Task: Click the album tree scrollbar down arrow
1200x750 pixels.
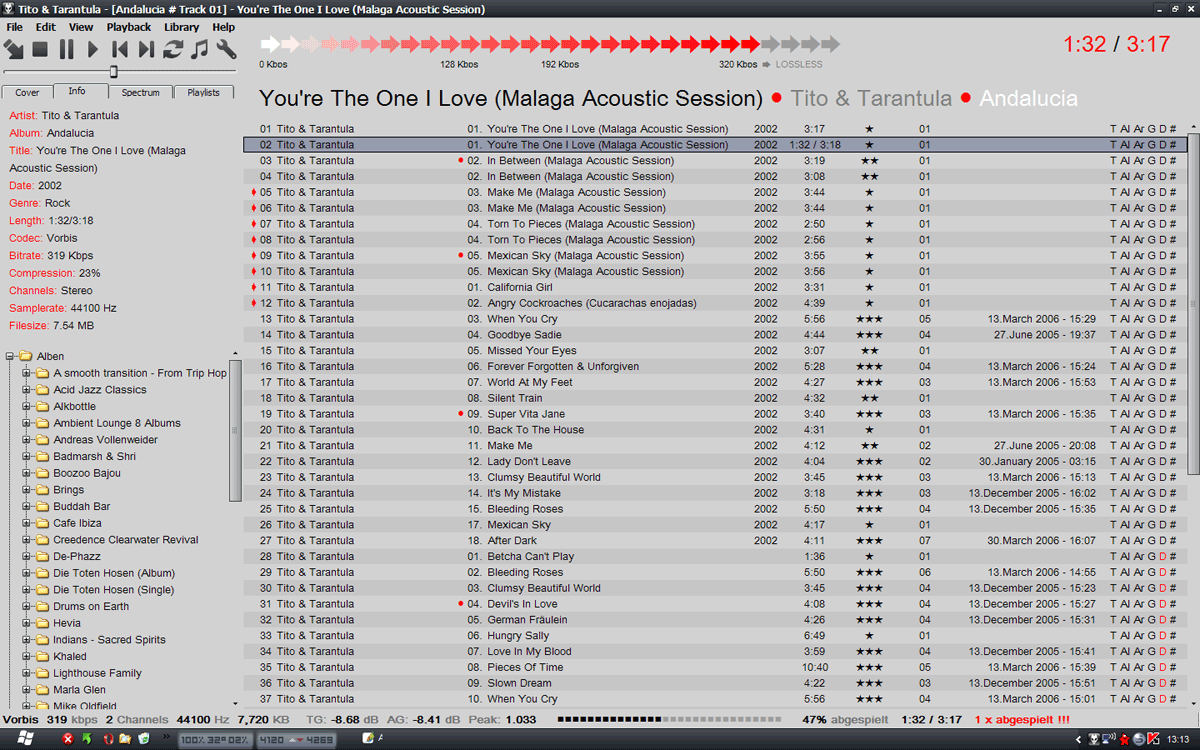Action: click(235, 704)
